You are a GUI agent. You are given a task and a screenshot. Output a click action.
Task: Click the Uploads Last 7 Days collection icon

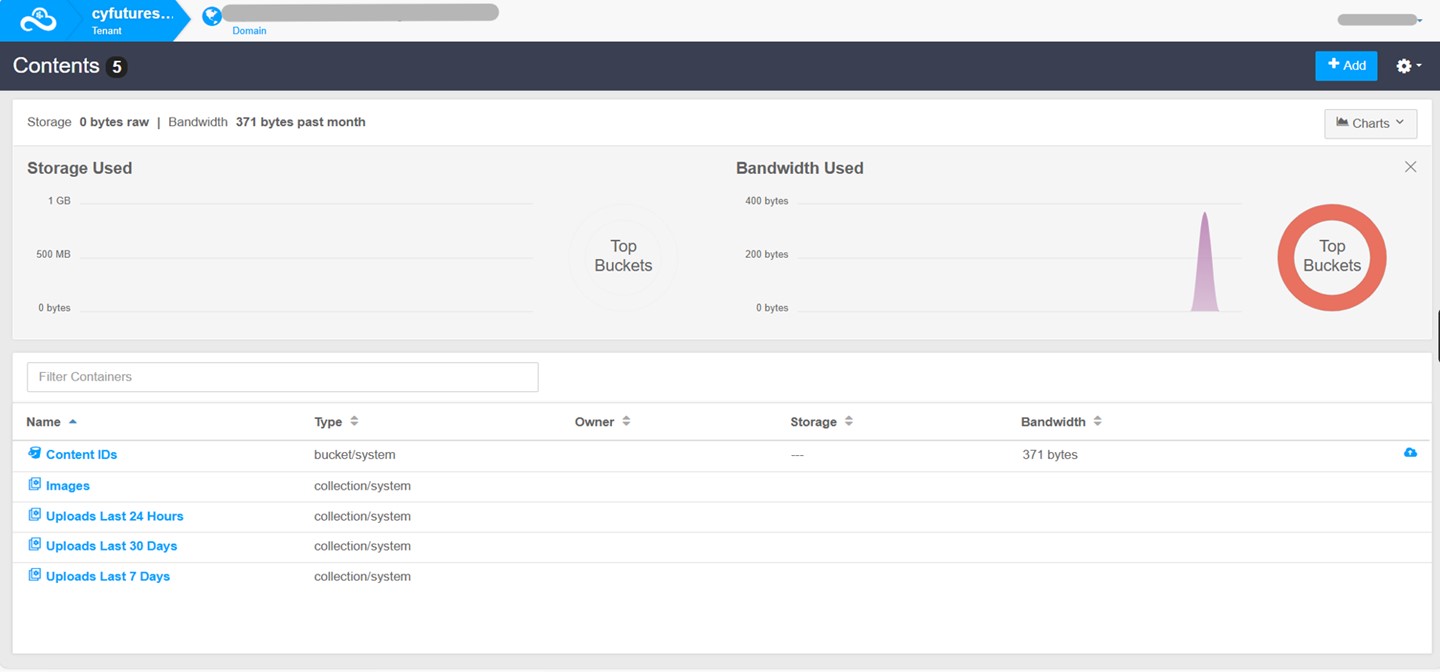tap(34, 576)
